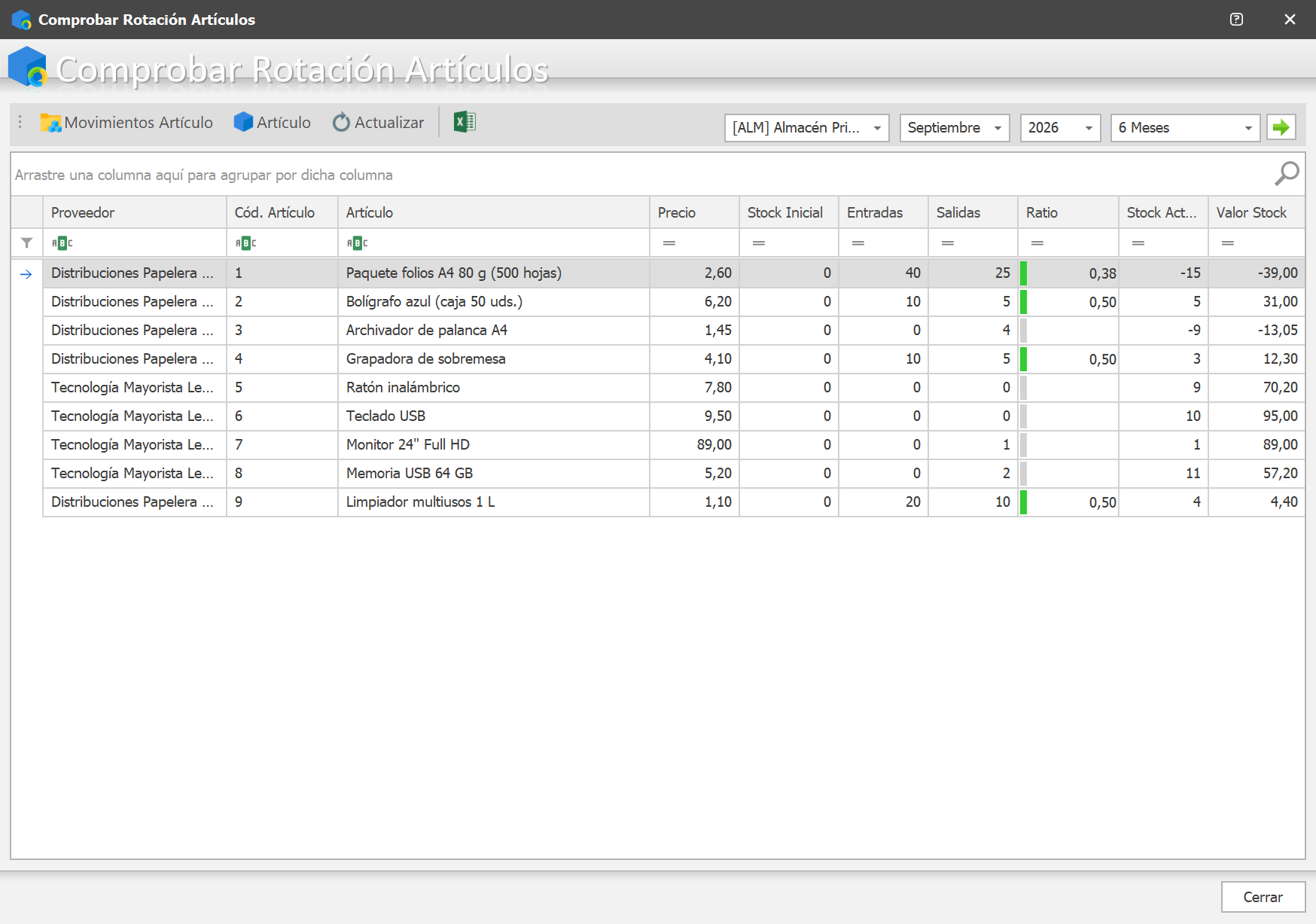1316x924 pixels.
Task: Select the Archivador de palanca A4 cell
Action: (x=493, y=331)
